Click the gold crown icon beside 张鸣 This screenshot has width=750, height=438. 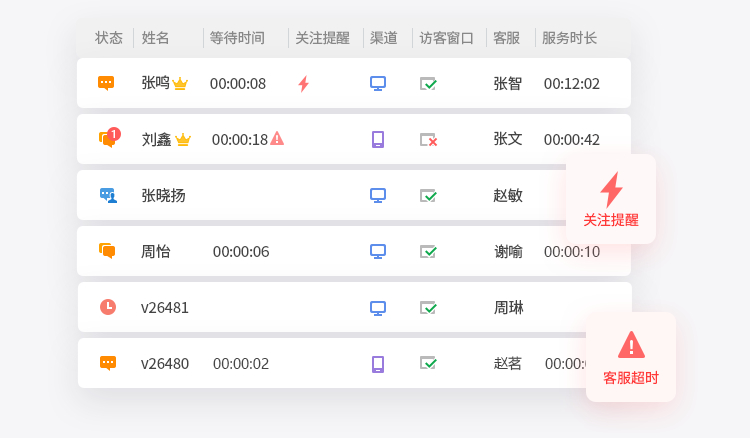180,84
